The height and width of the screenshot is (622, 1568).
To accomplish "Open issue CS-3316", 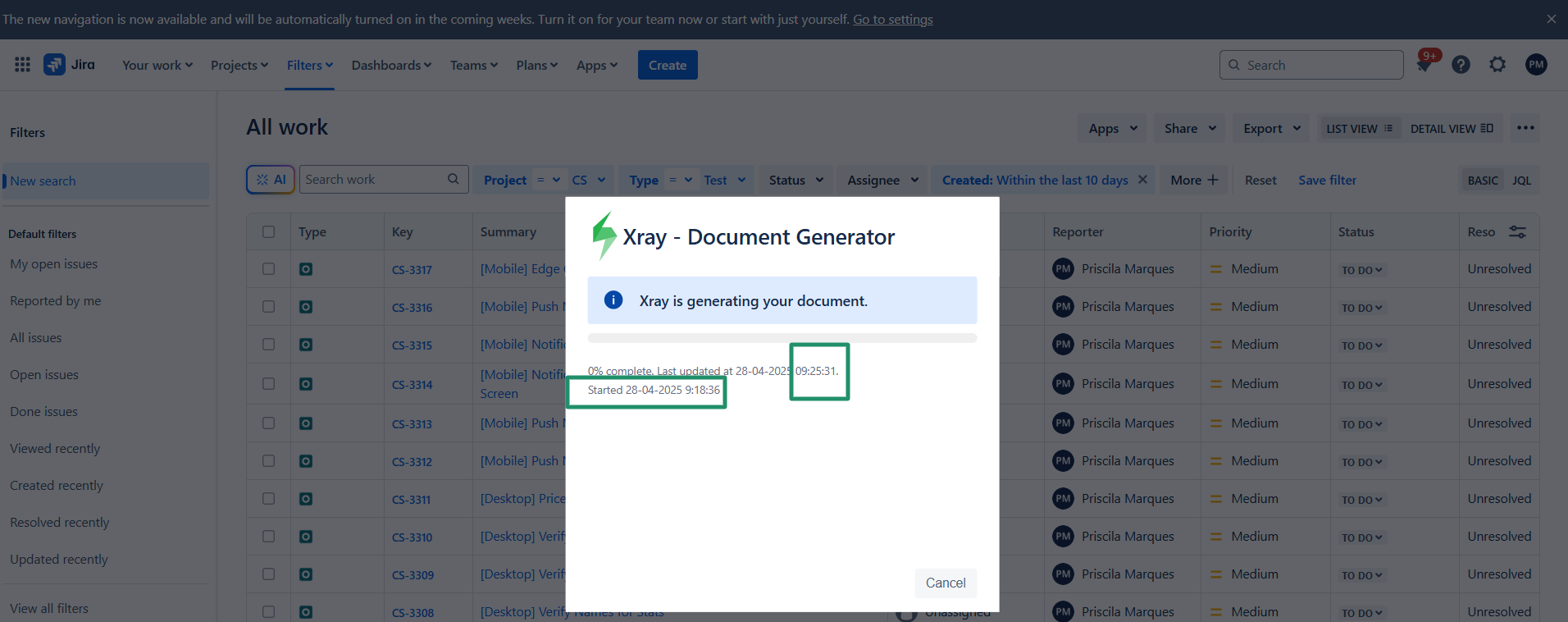I will point(412,308).
